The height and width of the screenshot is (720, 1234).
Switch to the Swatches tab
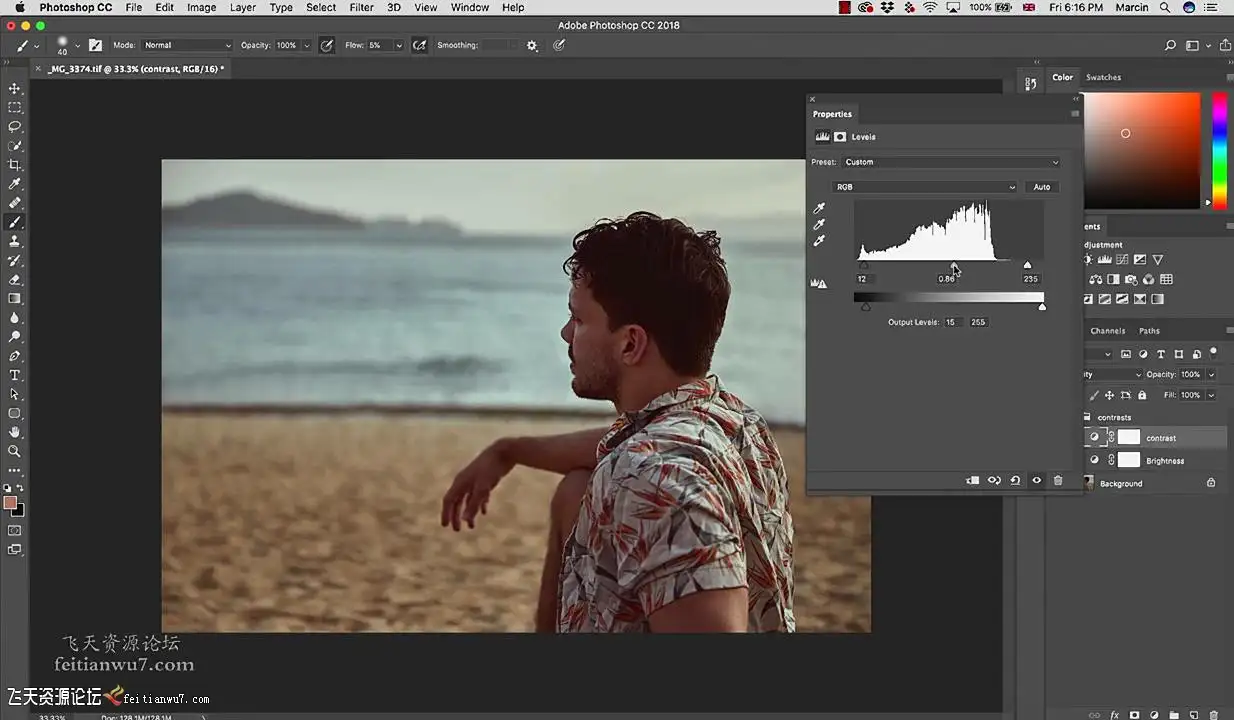1103,77
